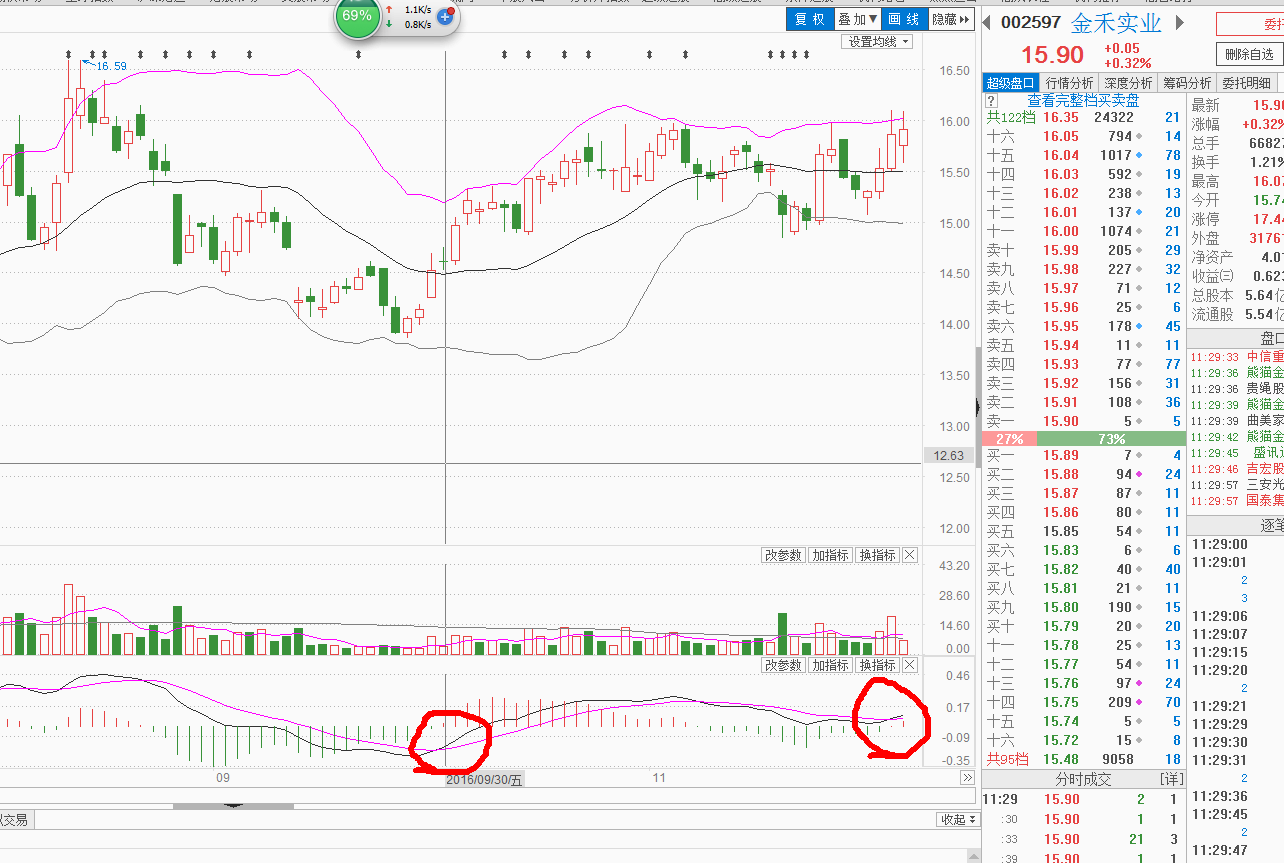1284x863 pixels.
Task: Hide side panel with 隐藏 button
Action: (x=950, y=19)
